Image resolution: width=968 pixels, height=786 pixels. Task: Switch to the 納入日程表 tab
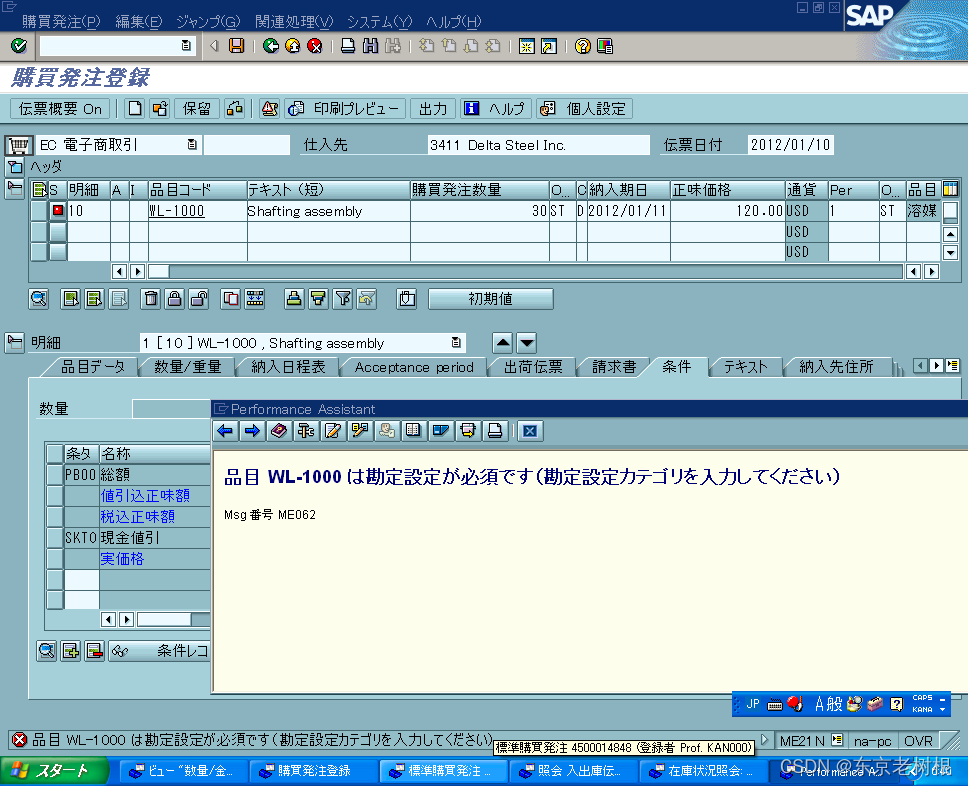tap(288, 367)
